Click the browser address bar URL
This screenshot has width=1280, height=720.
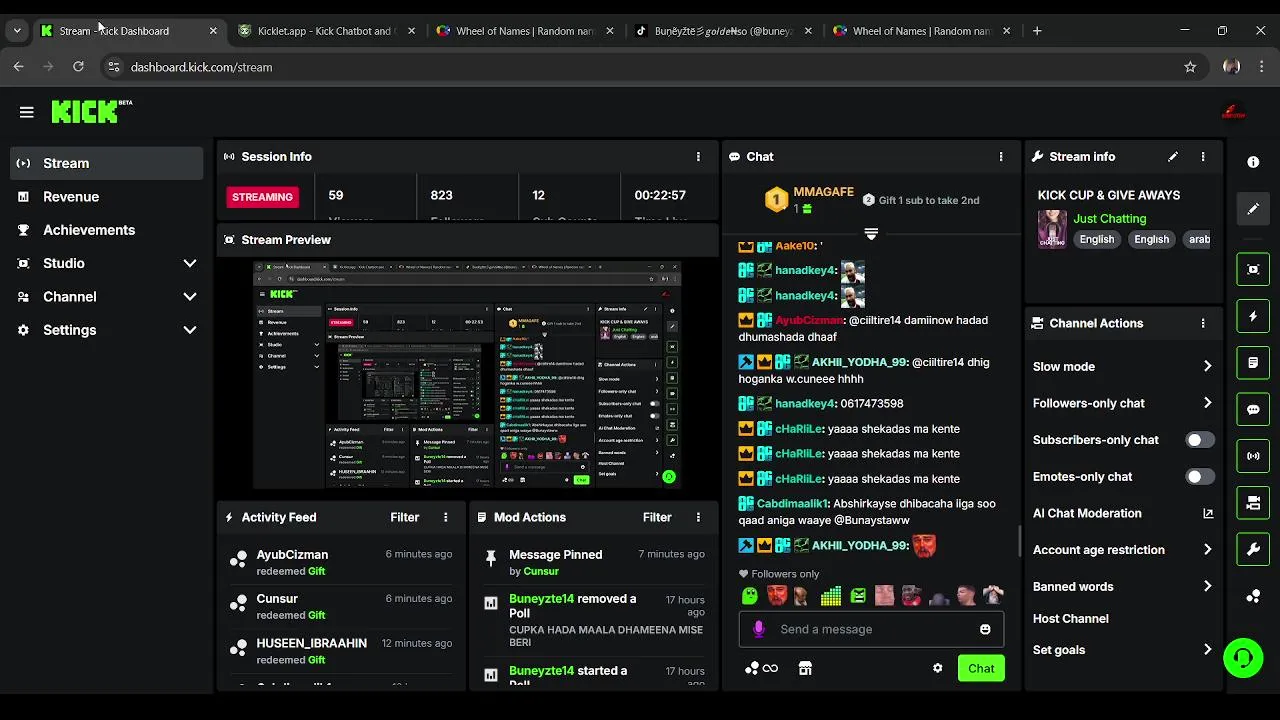[x=201, y=67]
